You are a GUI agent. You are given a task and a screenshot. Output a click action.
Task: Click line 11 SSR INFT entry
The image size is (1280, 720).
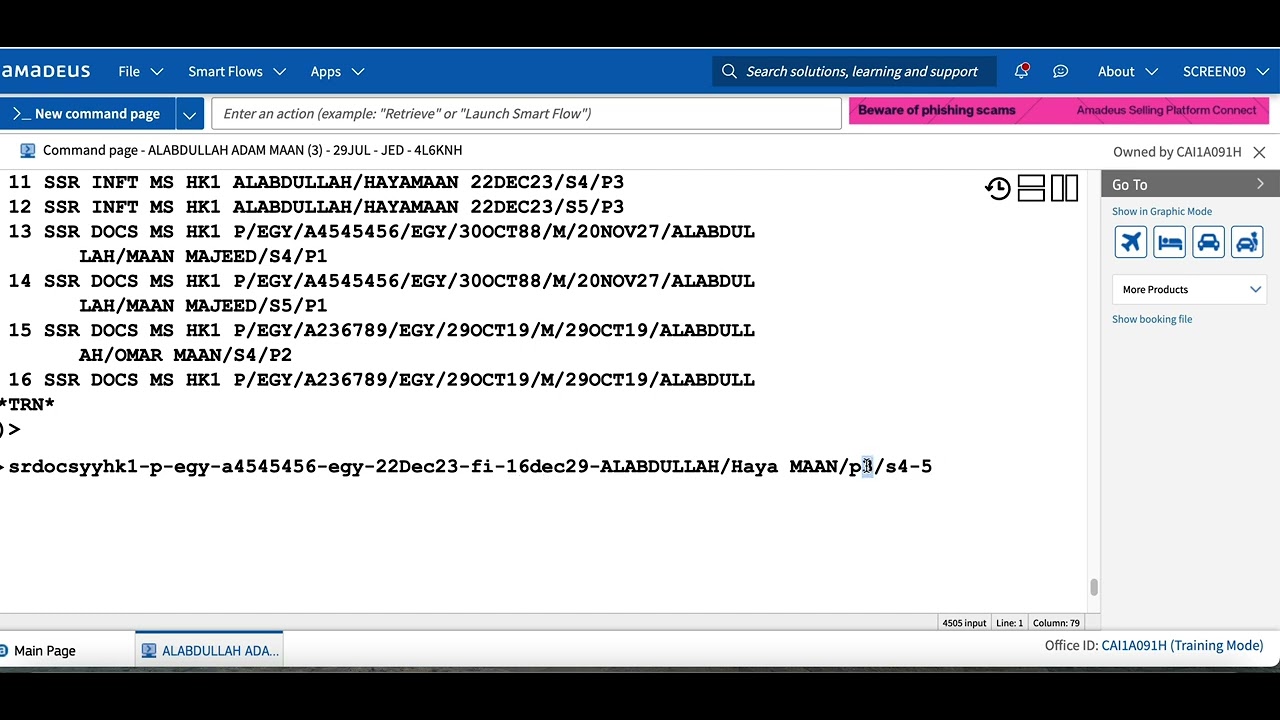[x=316, y=182]
